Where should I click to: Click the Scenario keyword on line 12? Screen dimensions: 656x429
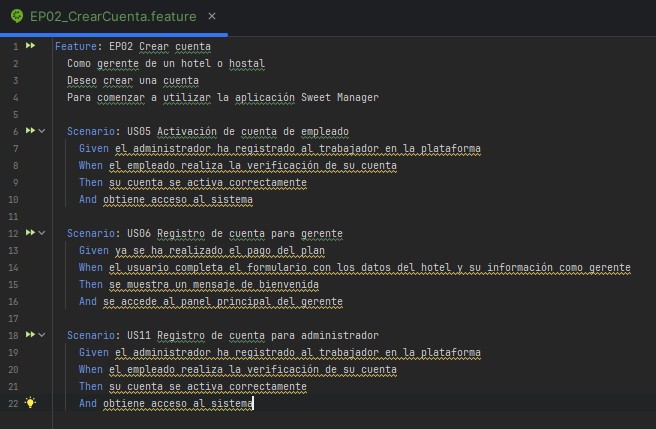point(91,234)
